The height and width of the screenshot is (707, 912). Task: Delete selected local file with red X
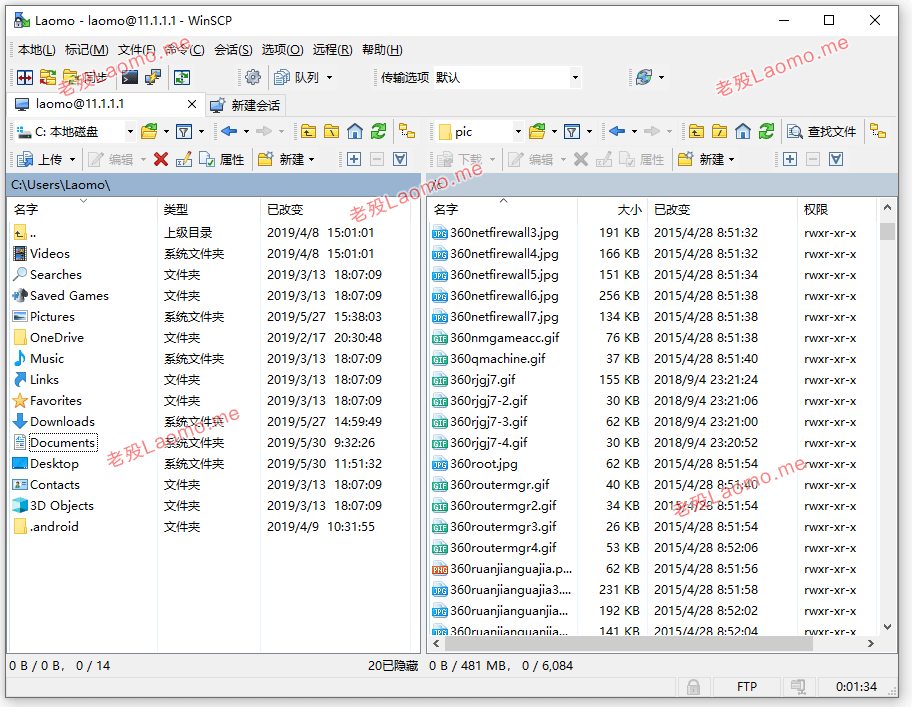[x=161, y=159]
